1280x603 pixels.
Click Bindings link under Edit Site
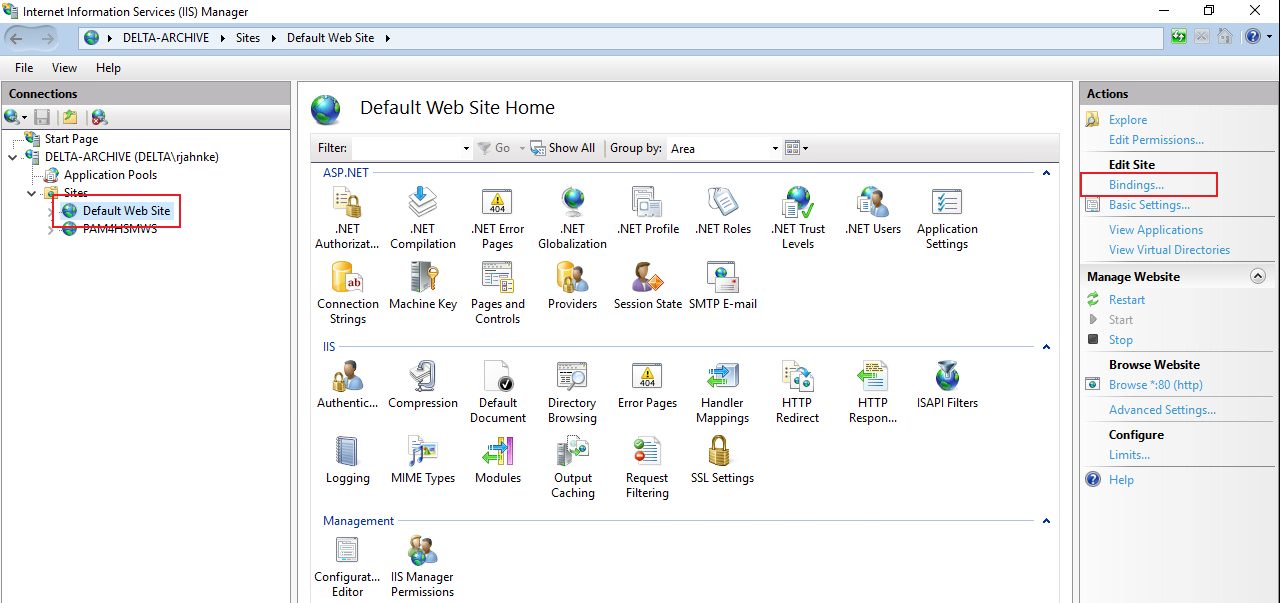coord(1136,185)
